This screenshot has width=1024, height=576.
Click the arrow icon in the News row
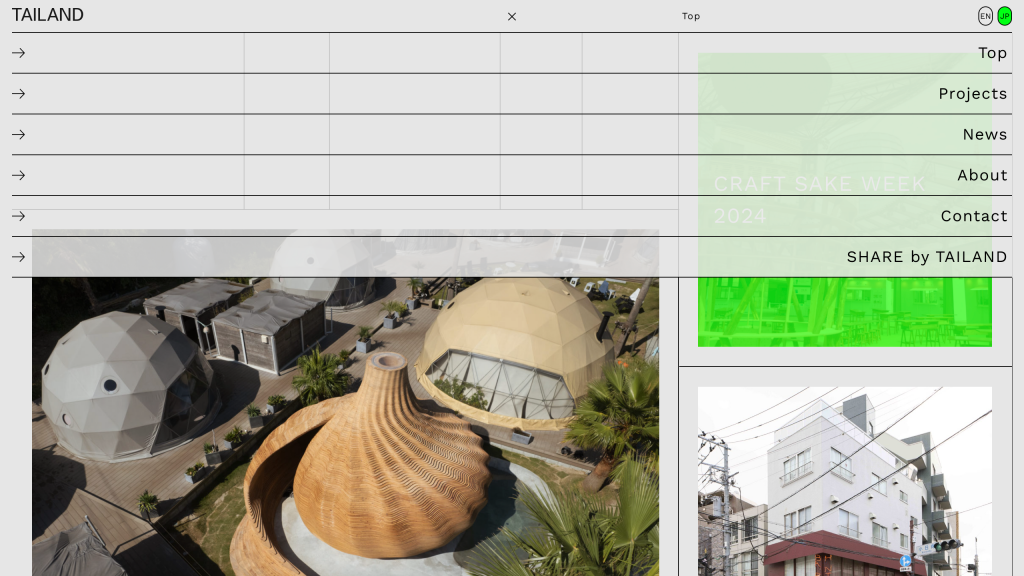click(x=18, y=135)
